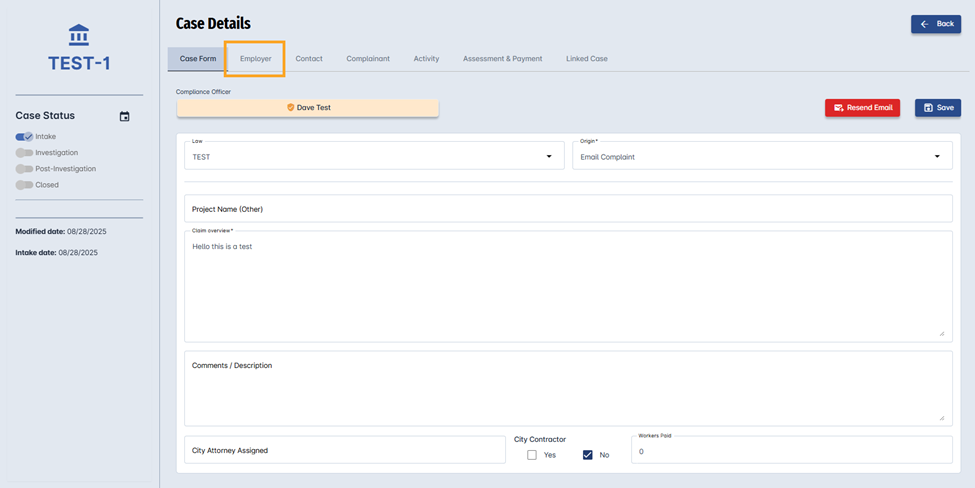The width and height of the screenshot is (975, 488).
Task: Focus the City Attorney Assigned field
Action: 344,449
